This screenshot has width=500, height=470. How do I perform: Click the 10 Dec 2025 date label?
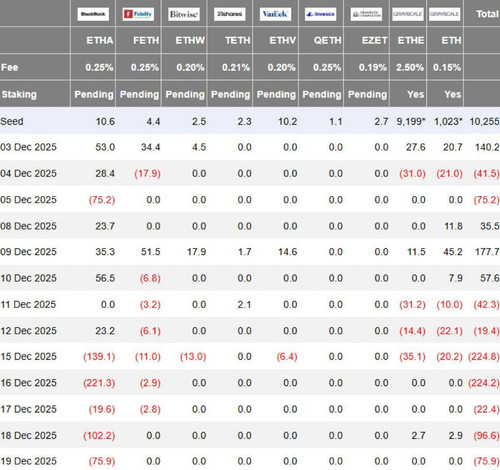click(28, 278)
